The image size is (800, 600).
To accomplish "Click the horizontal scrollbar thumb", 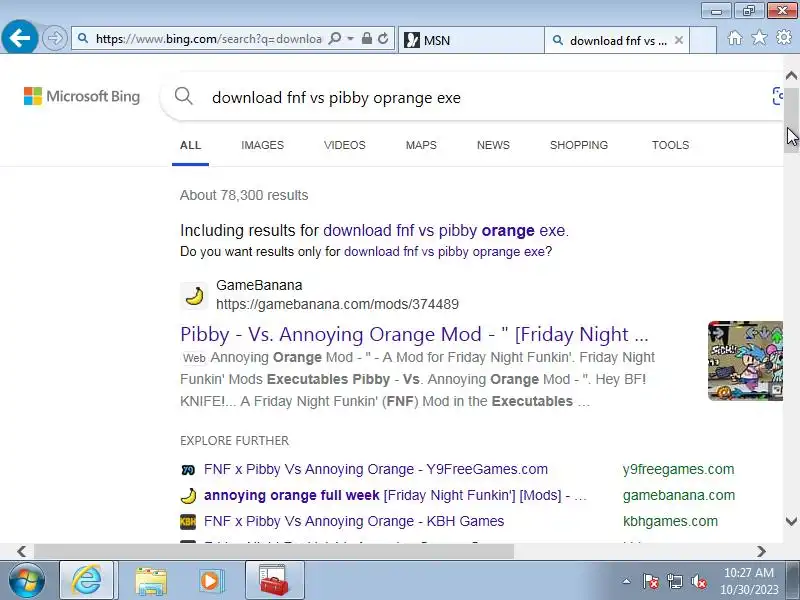I will coord(274,551).
